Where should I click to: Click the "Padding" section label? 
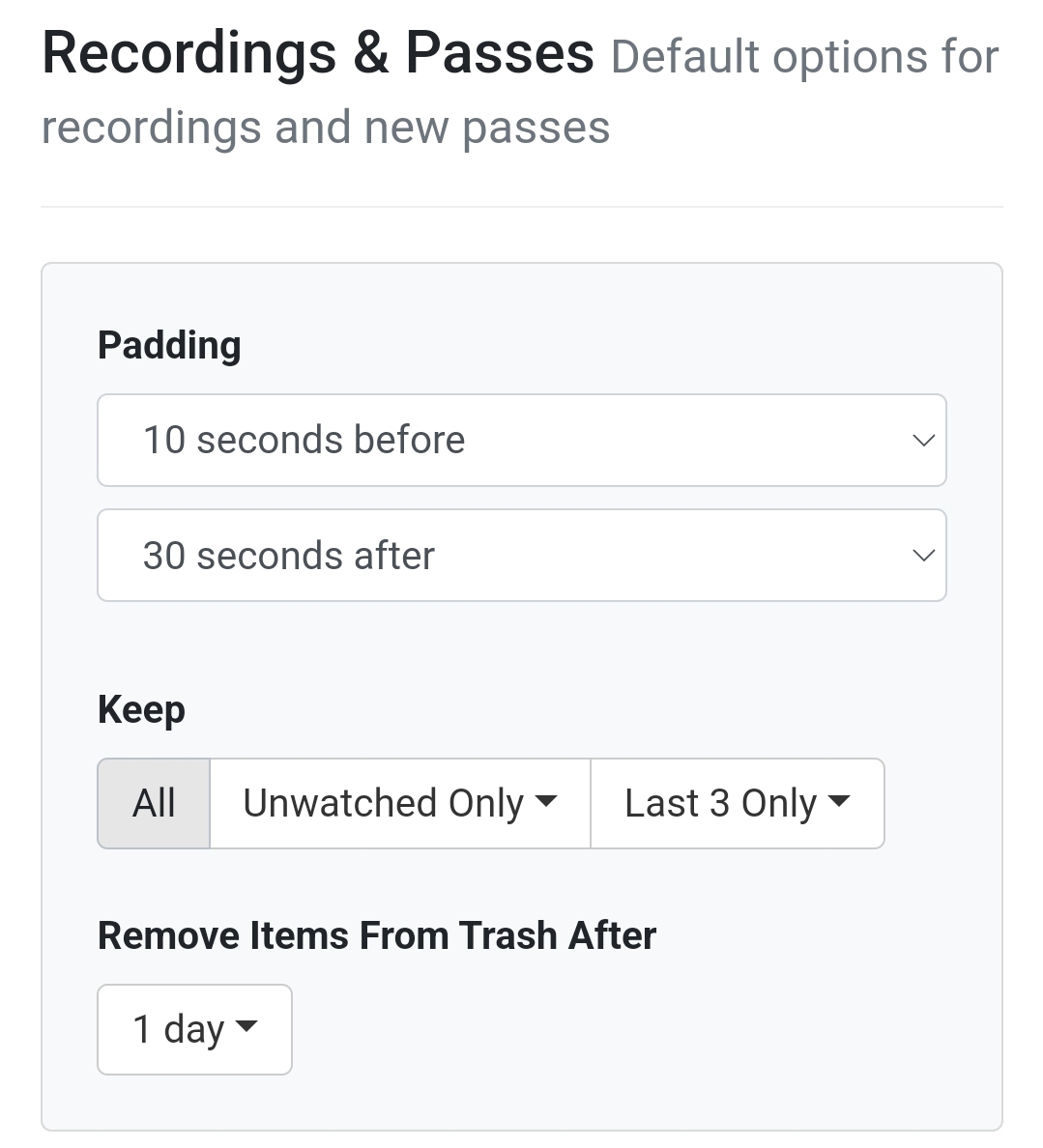(169, 345)
